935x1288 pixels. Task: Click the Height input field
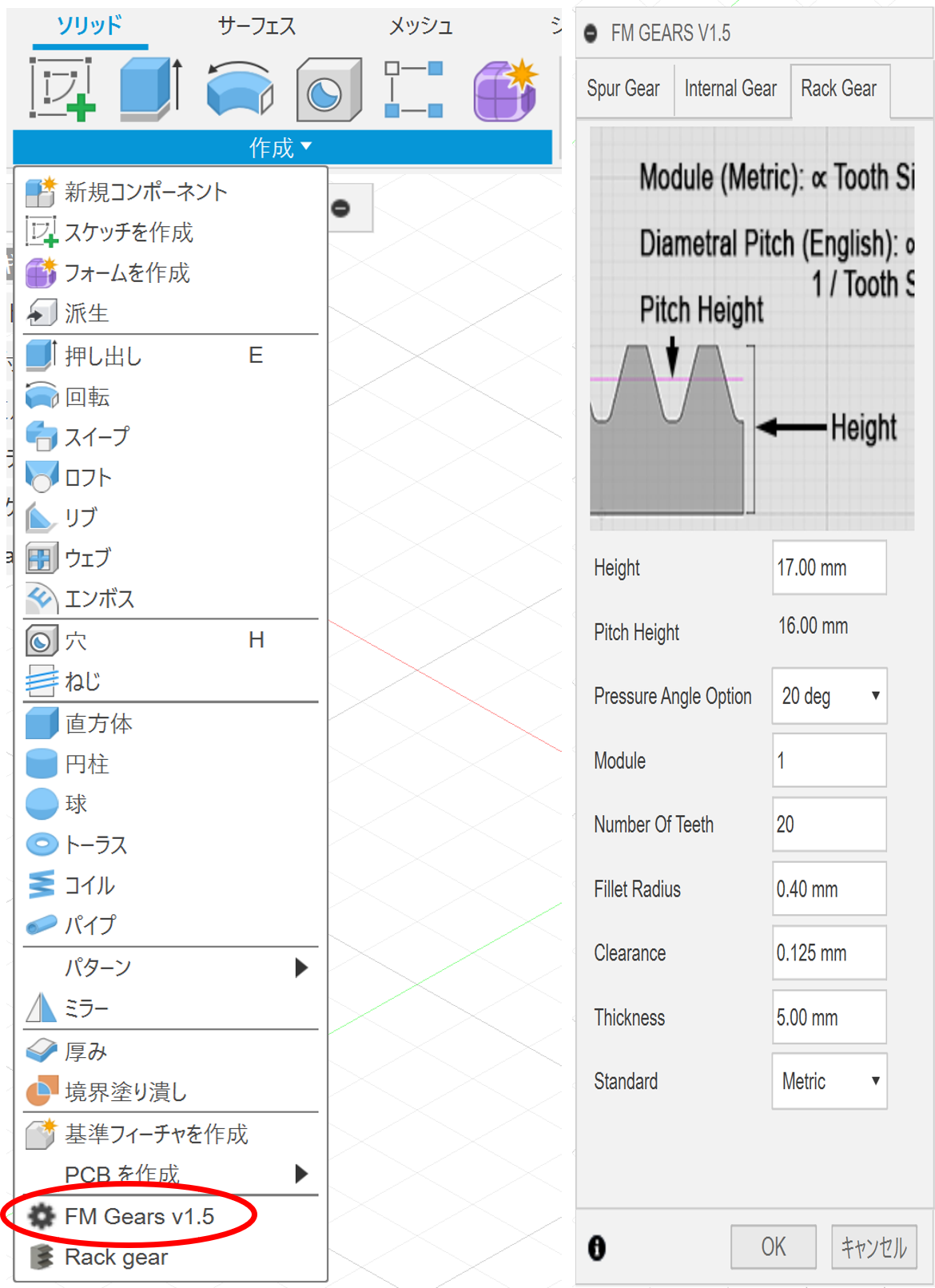click(830, 567)
